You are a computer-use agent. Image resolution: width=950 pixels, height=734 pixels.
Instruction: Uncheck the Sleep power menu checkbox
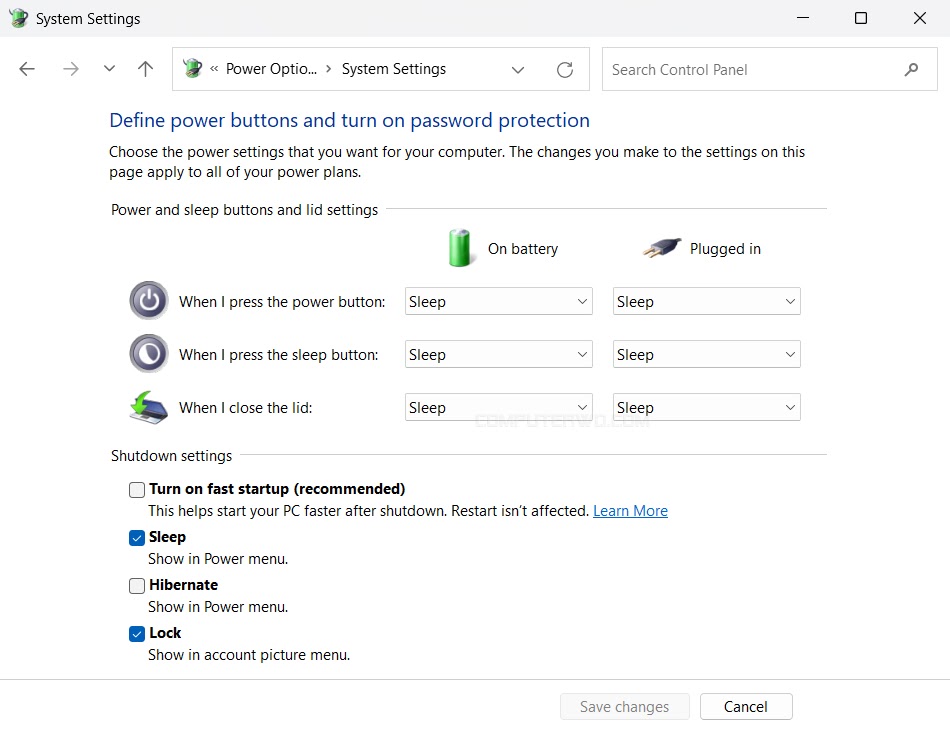point(137,538)
